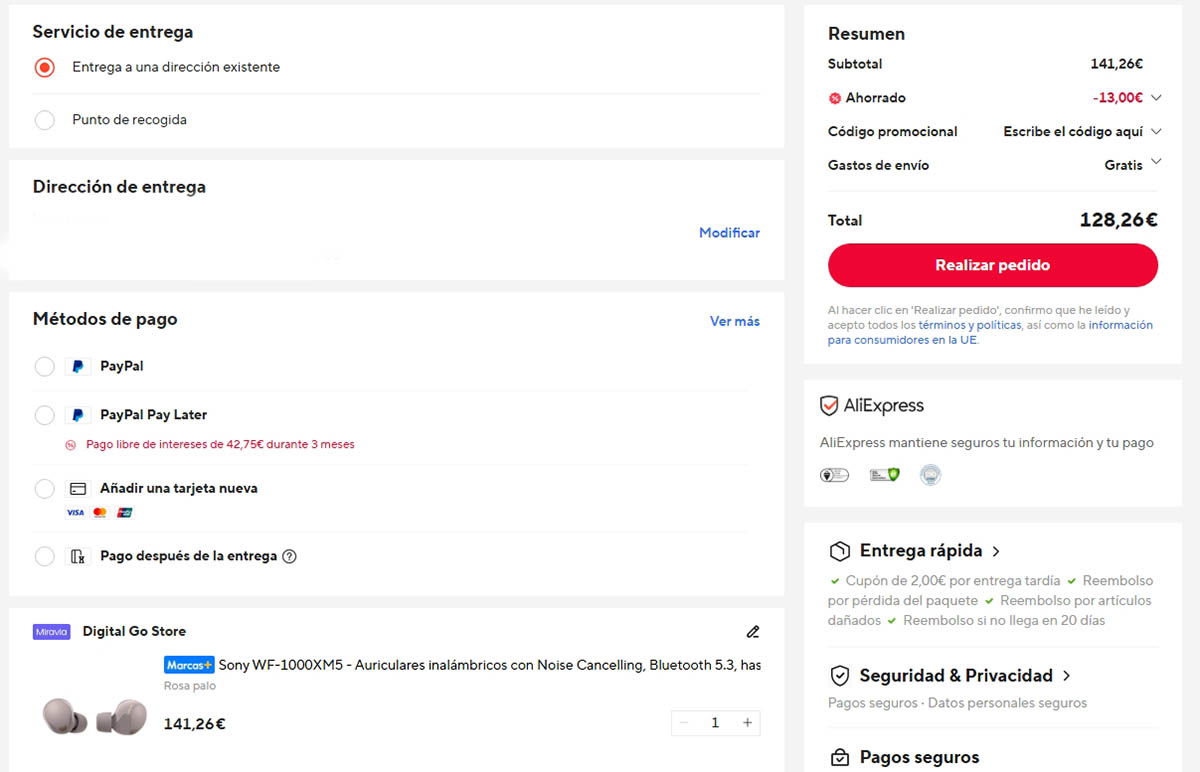
Task: Expand the Código promocional field chevron
Action: click(x=1156, y=132)
